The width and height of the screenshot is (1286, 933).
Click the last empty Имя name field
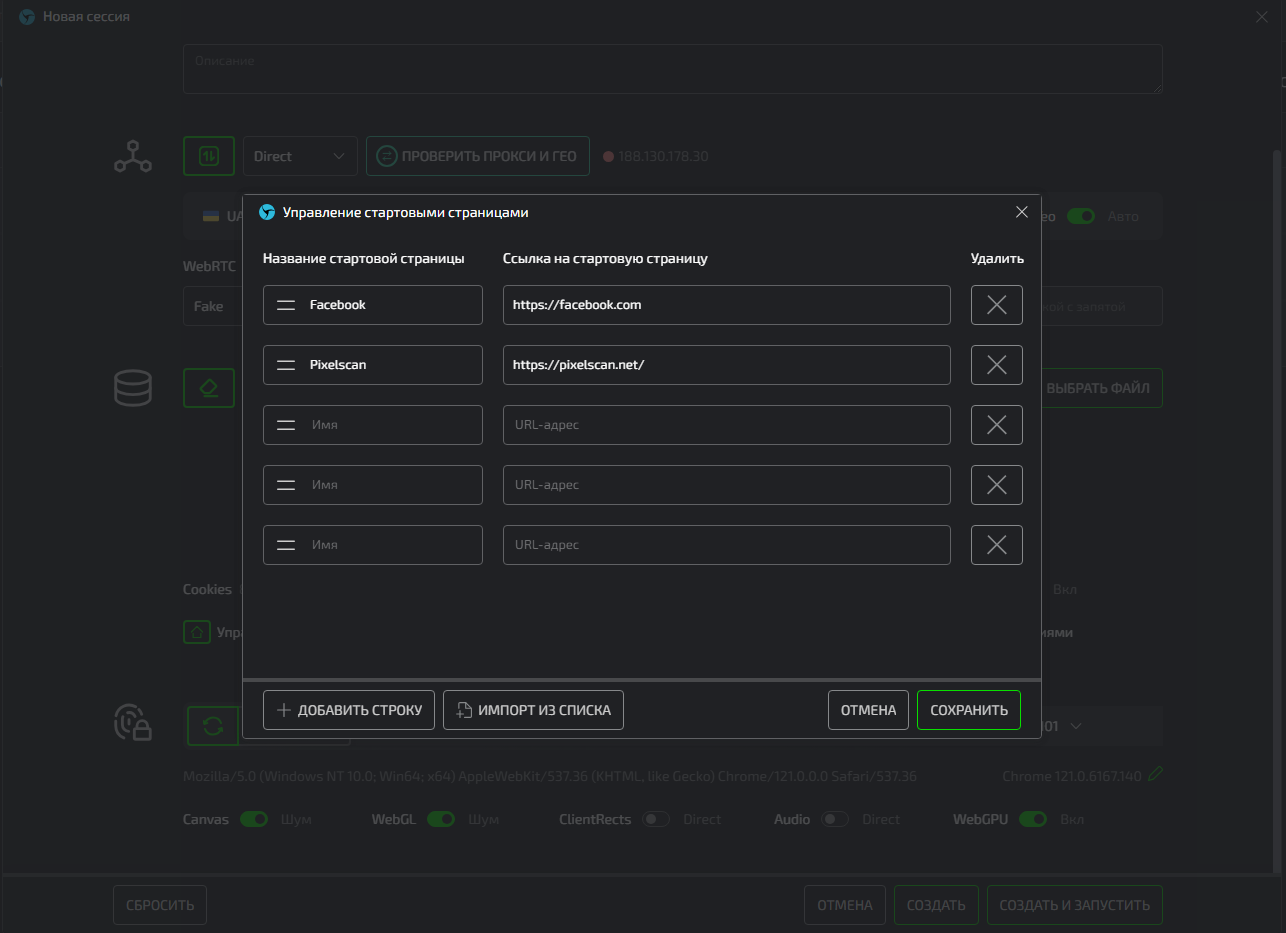(x=373, y=545)
